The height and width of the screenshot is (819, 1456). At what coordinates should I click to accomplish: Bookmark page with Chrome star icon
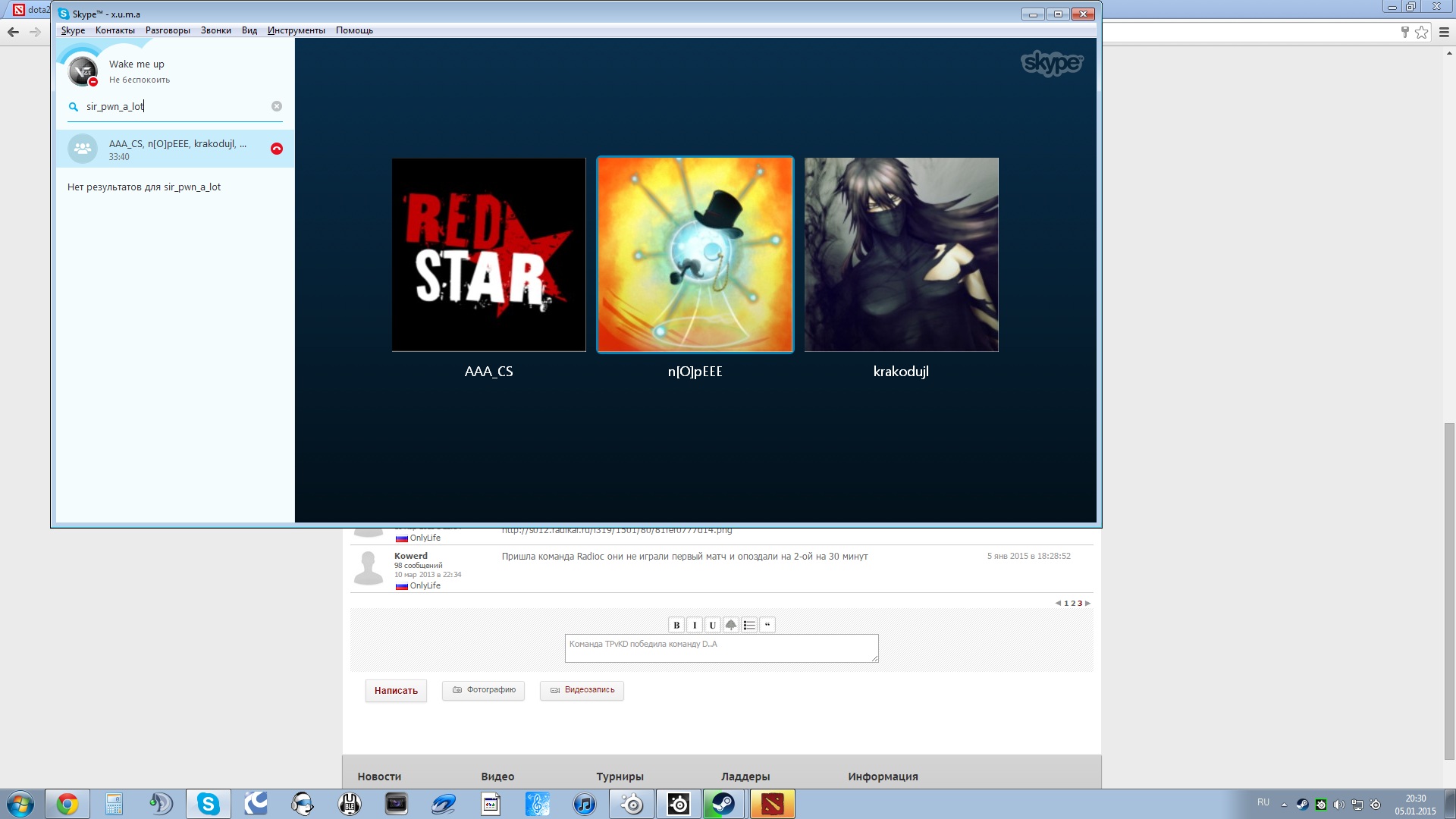click(1421, 32)
